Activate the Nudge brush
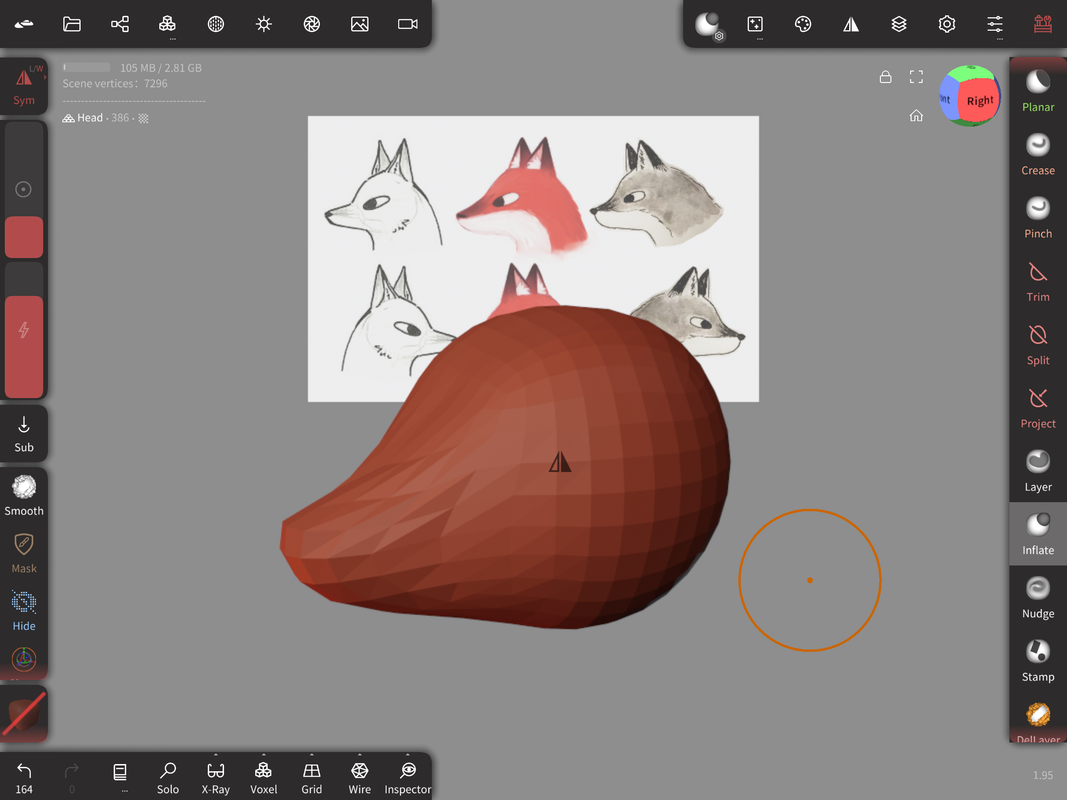Viewport: 1067px width, 800px height. point(1038,597)
